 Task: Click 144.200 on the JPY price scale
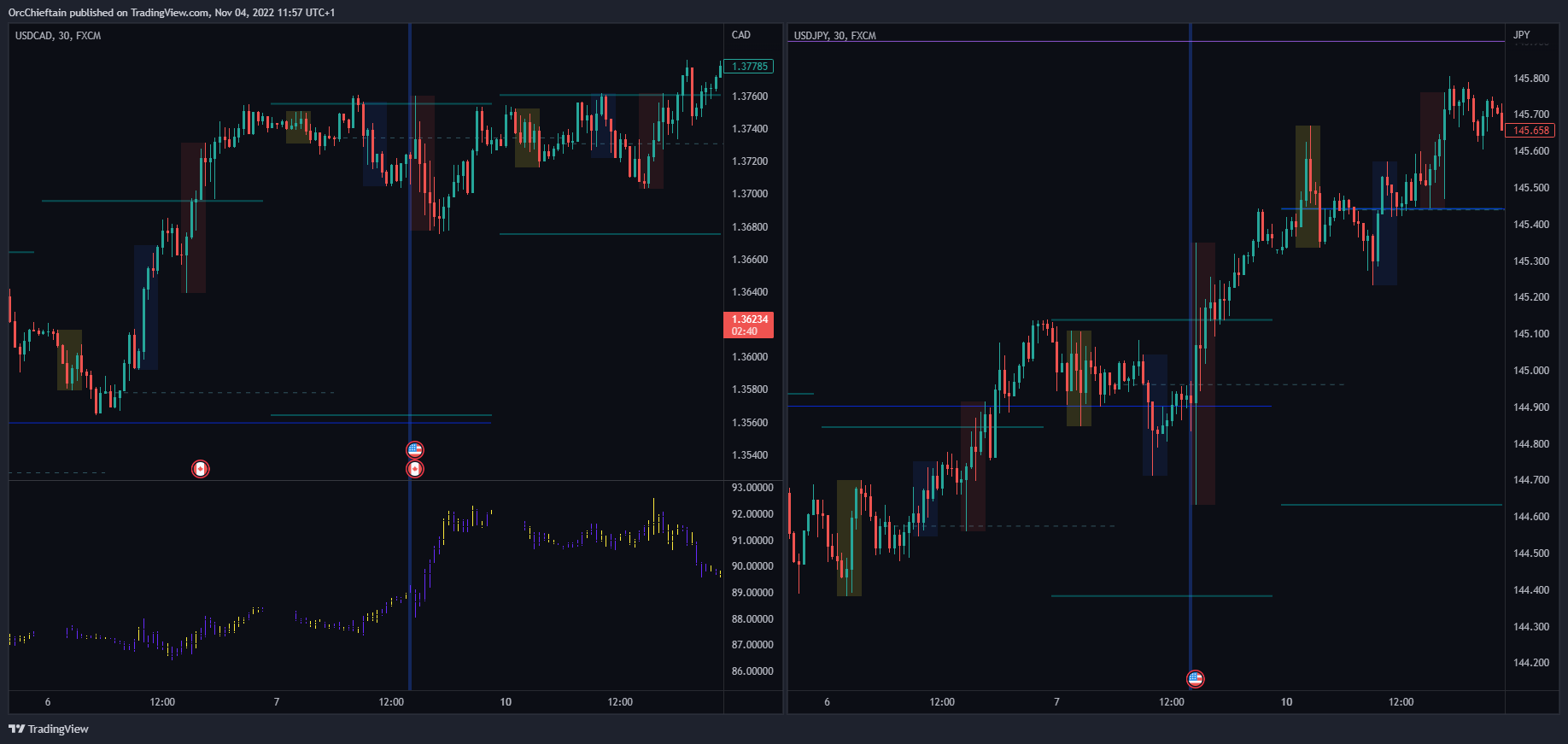(x=1531, y=663)
